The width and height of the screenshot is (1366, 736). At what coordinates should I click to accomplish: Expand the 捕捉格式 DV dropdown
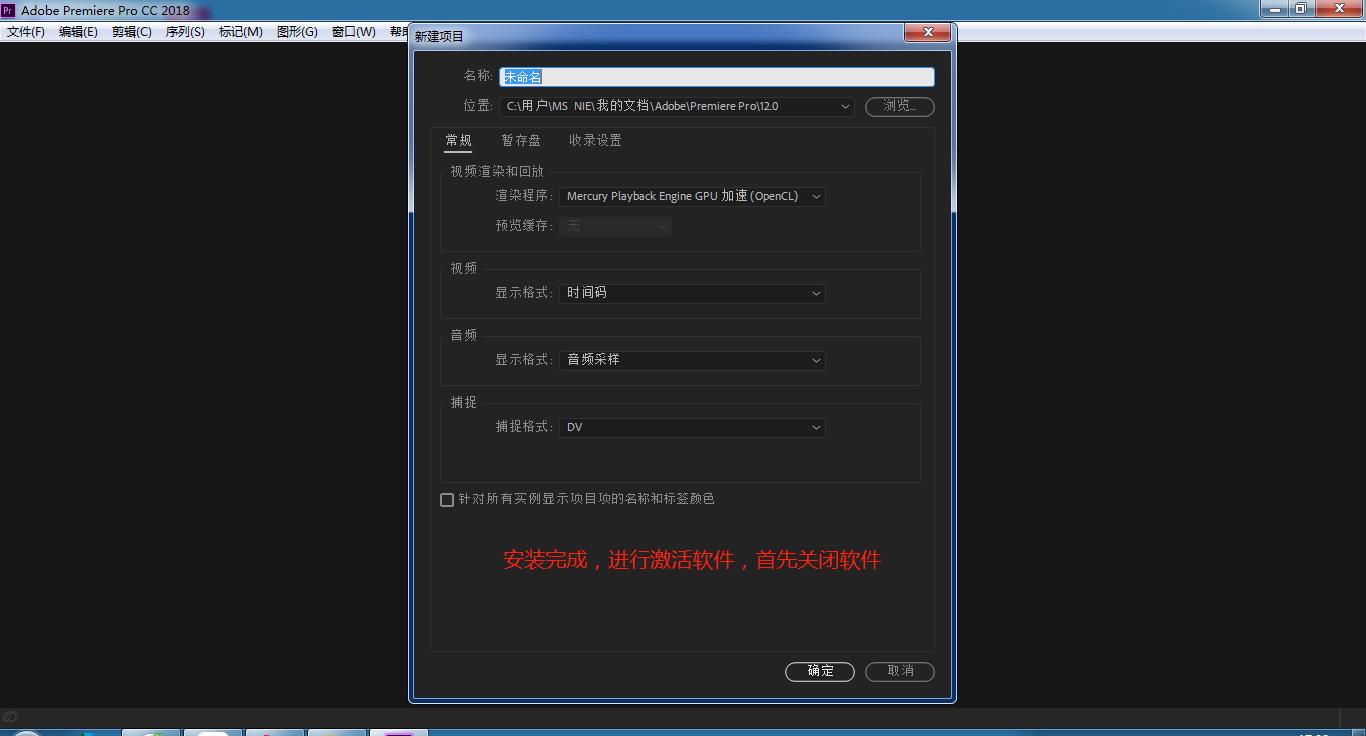coord(692,427)
